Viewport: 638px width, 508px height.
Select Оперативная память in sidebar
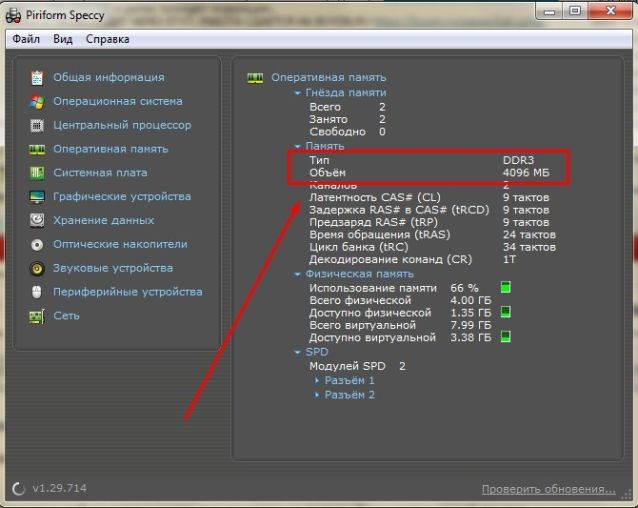click(x=110, y=149)
